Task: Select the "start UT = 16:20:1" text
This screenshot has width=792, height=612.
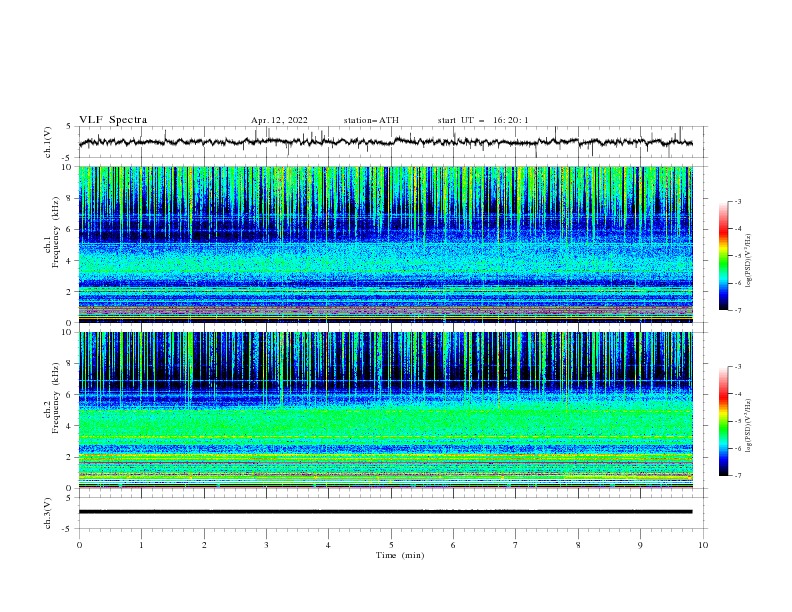Action: pos(483,120)
